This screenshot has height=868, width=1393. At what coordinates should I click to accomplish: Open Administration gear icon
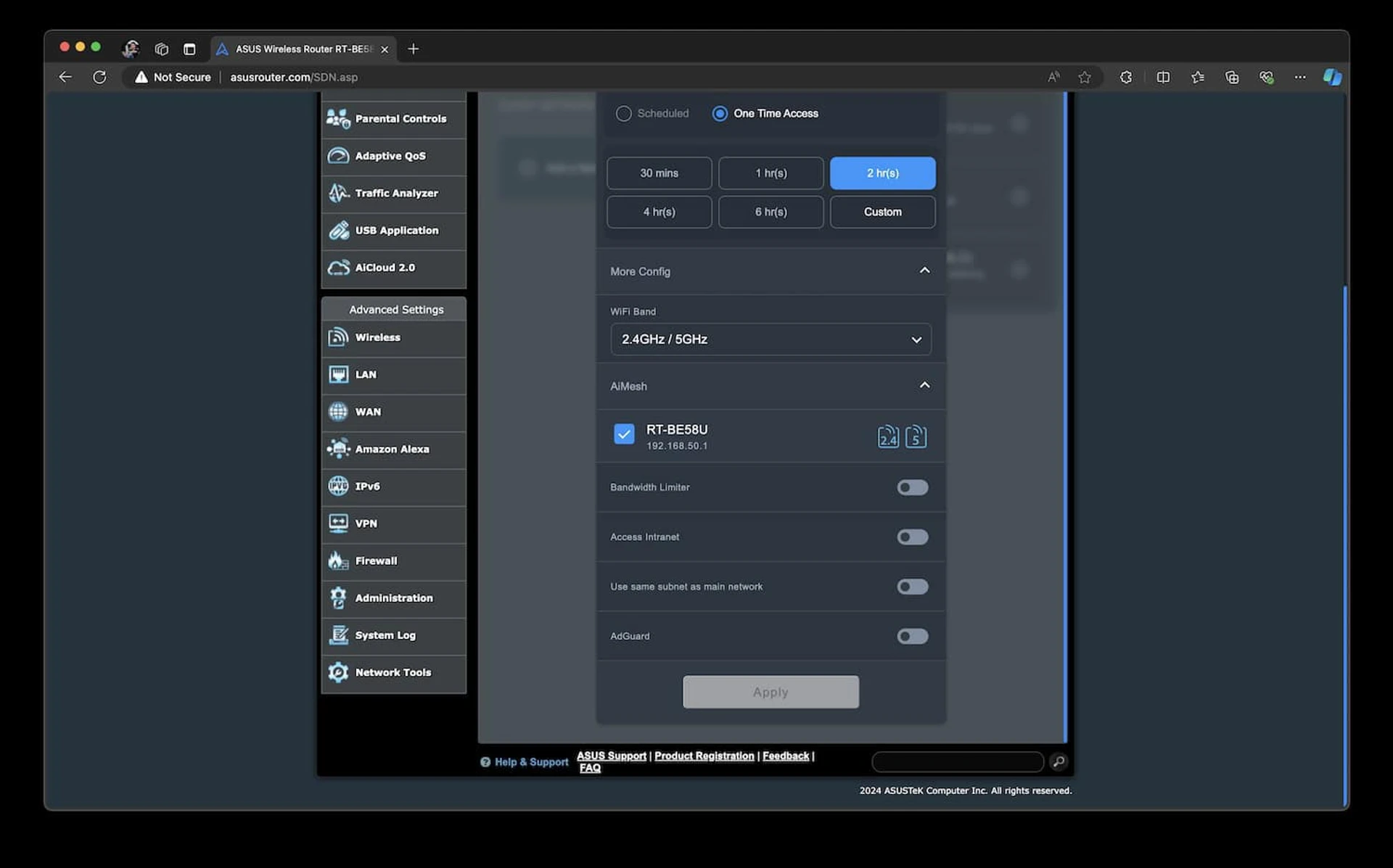[x=338, y=598]
